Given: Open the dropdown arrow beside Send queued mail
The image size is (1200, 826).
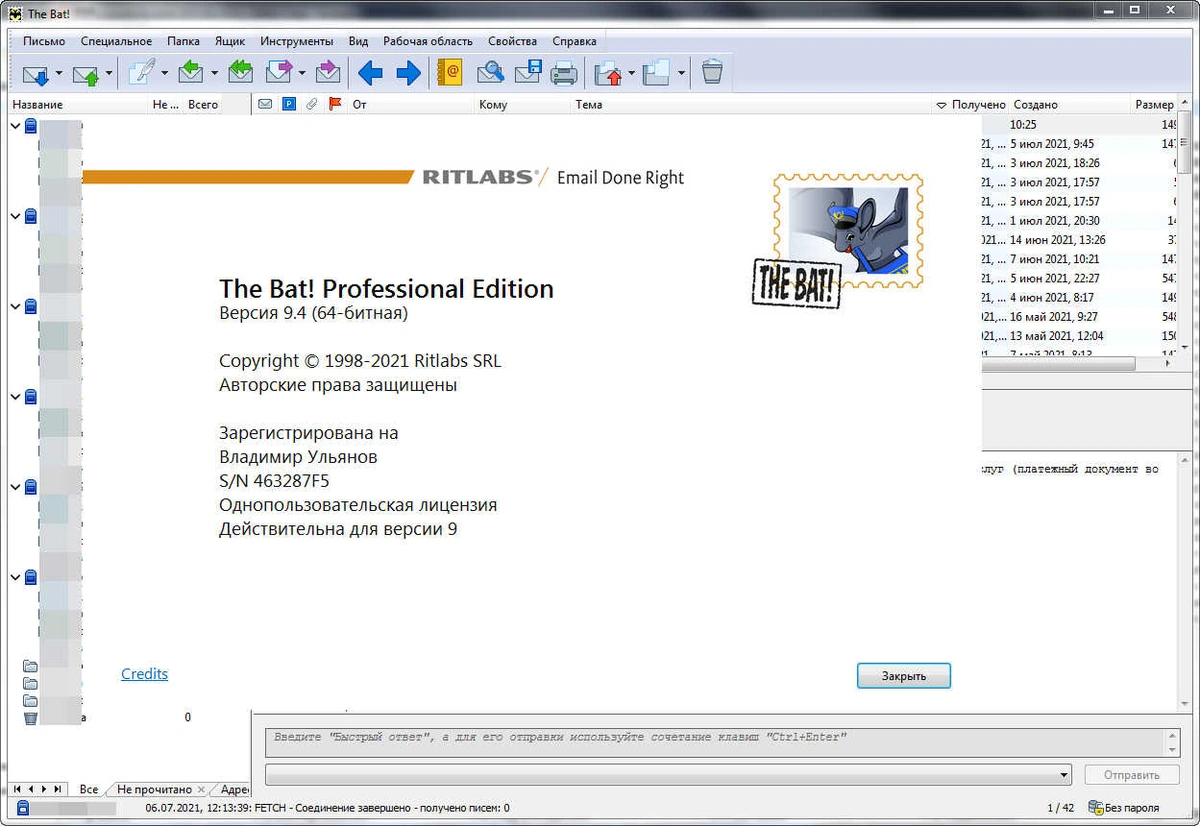Looking at the screenshot, I should tap(108, 73).
